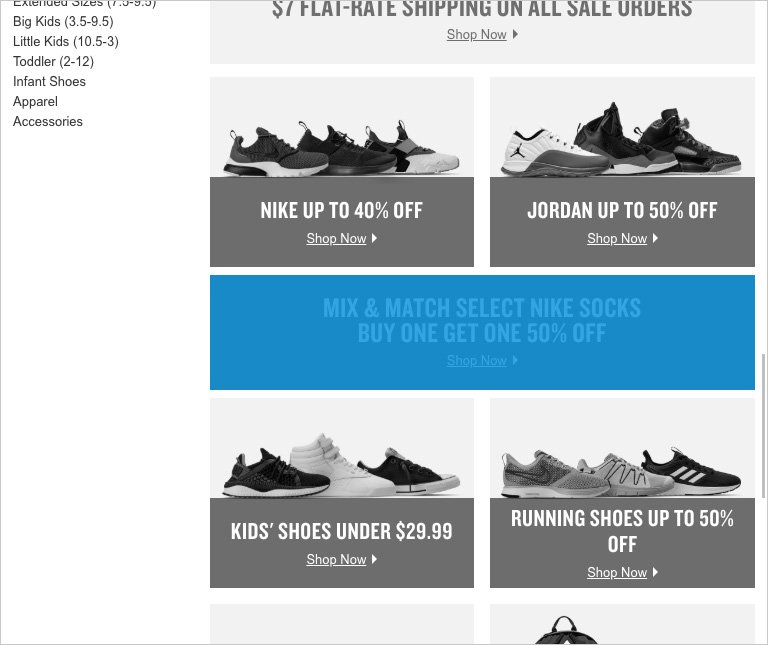Click Nike sale sneakers image
This screenshot has width=768, height=645.
342,127
